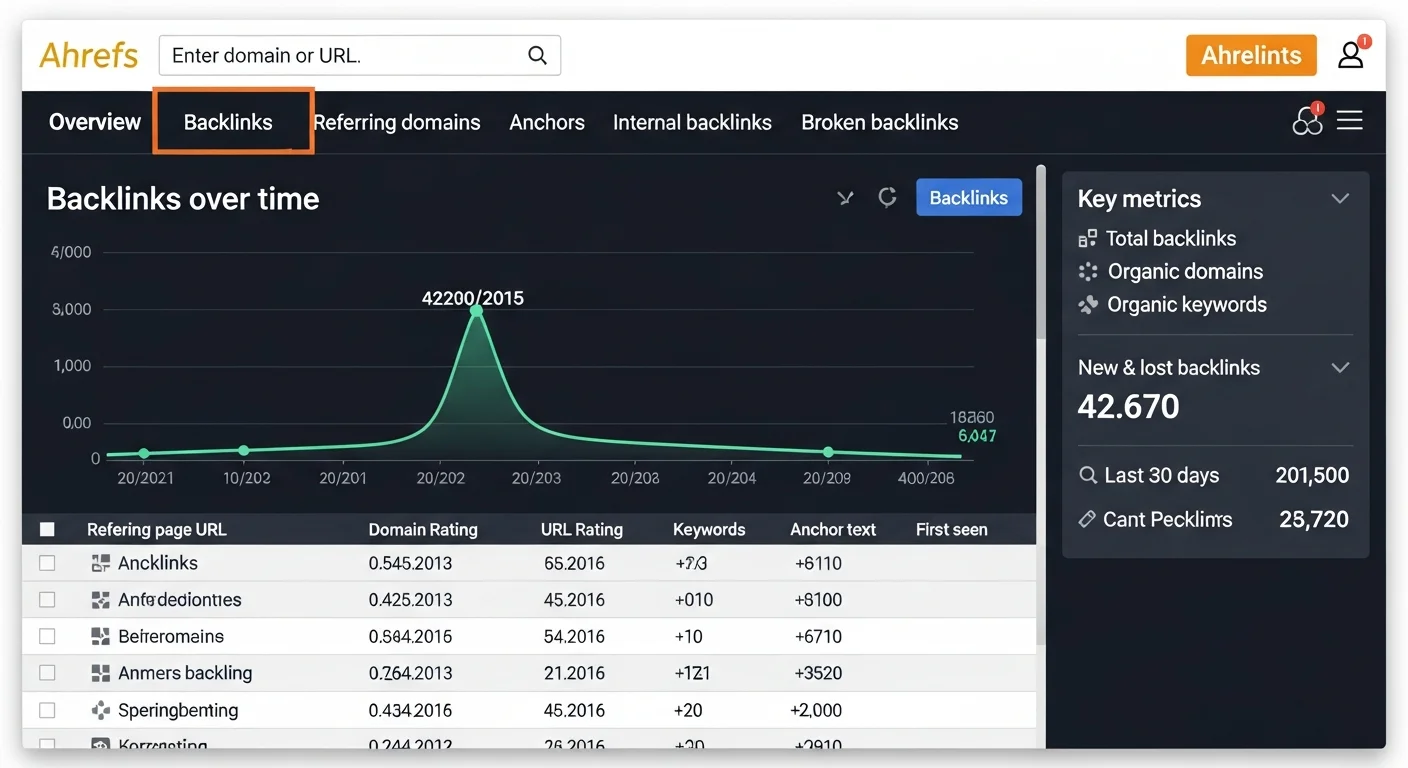Open the hamburger menu

1349,120
